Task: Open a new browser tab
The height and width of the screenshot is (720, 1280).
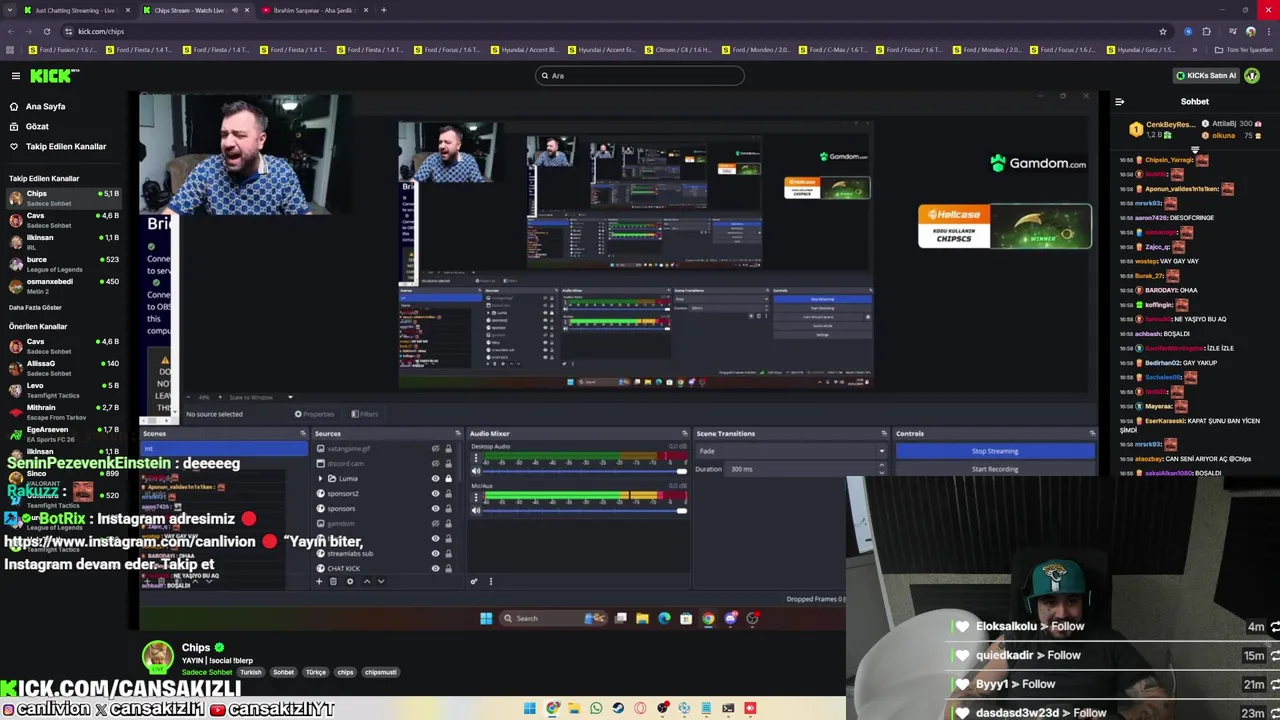Action: point(384,10)
